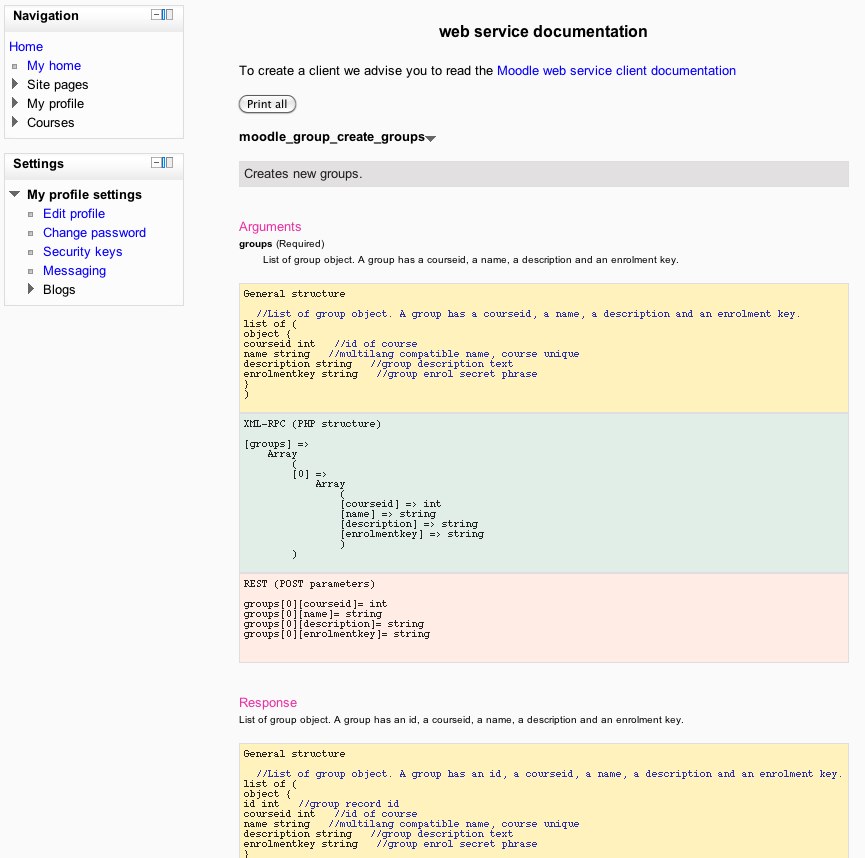Click the pink REST POST parameters box
Viewport: 865px width, 858px height.
coord(543,617)
